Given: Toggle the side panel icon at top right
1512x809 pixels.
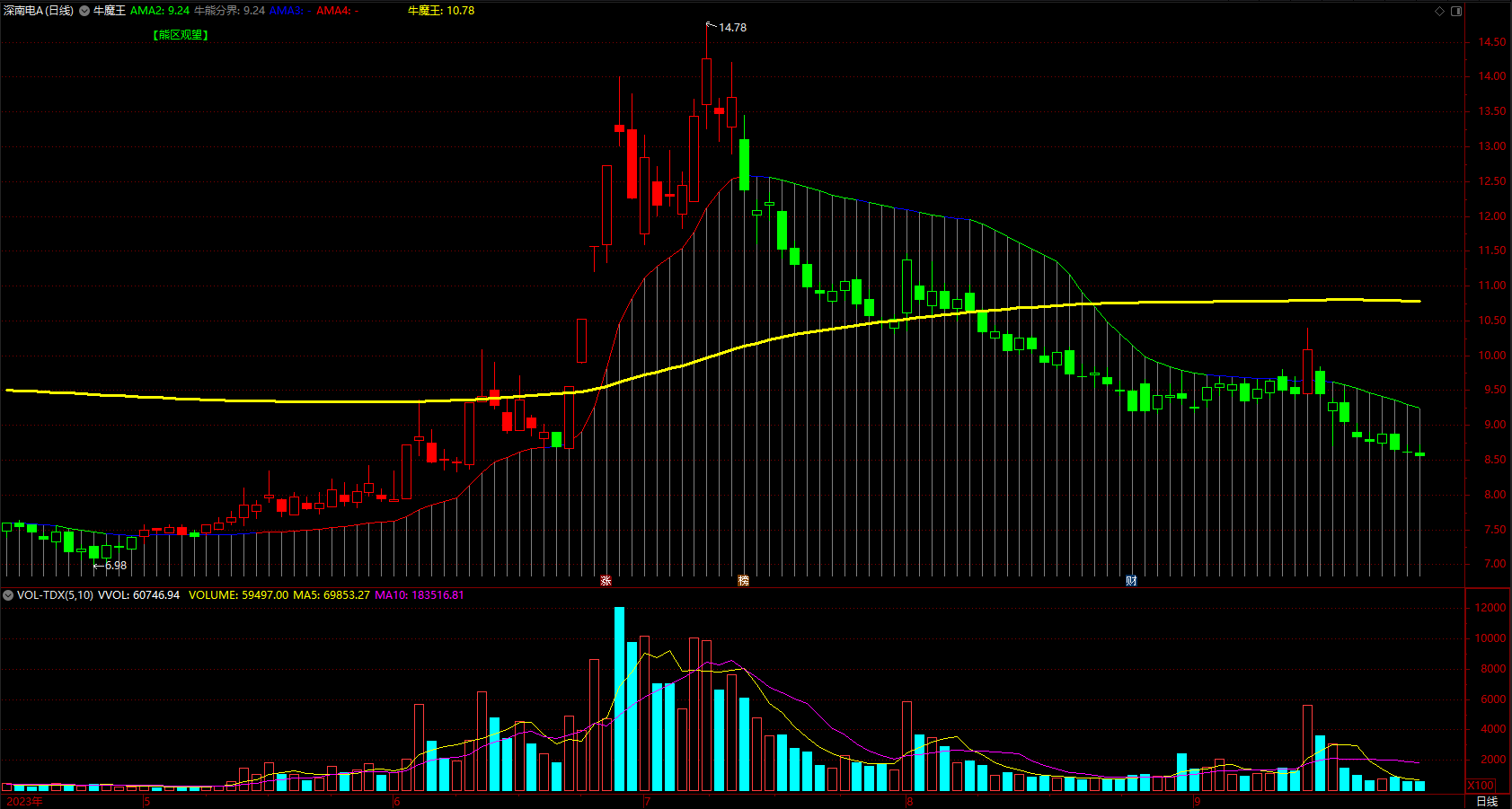Looking at the screenshot, I should 1456,11.
